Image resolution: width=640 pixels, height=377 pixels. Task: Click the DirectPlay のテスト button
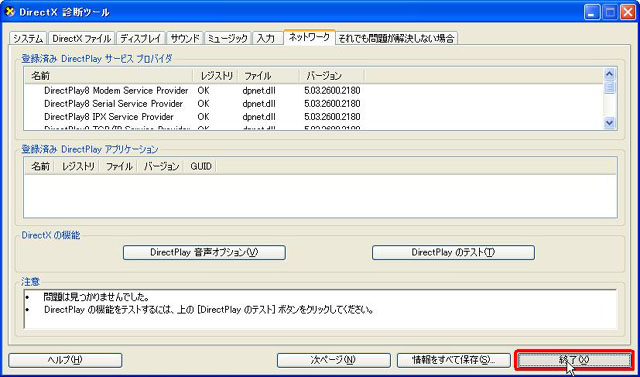point(453,253)
